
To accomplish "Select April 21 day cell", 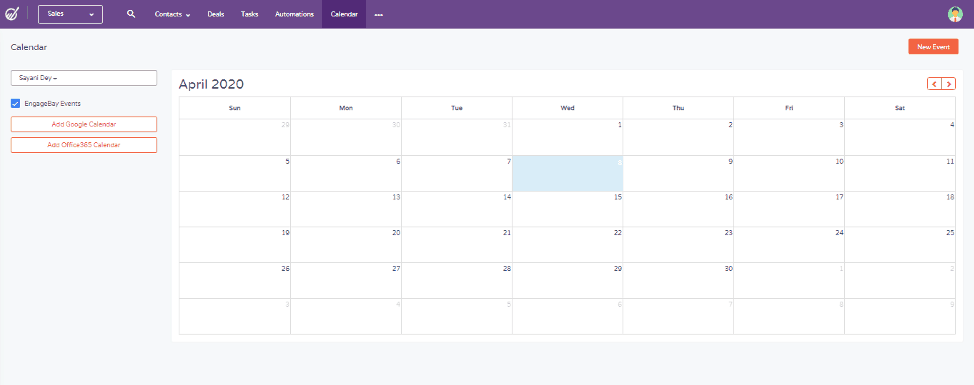I will (457, 245).
